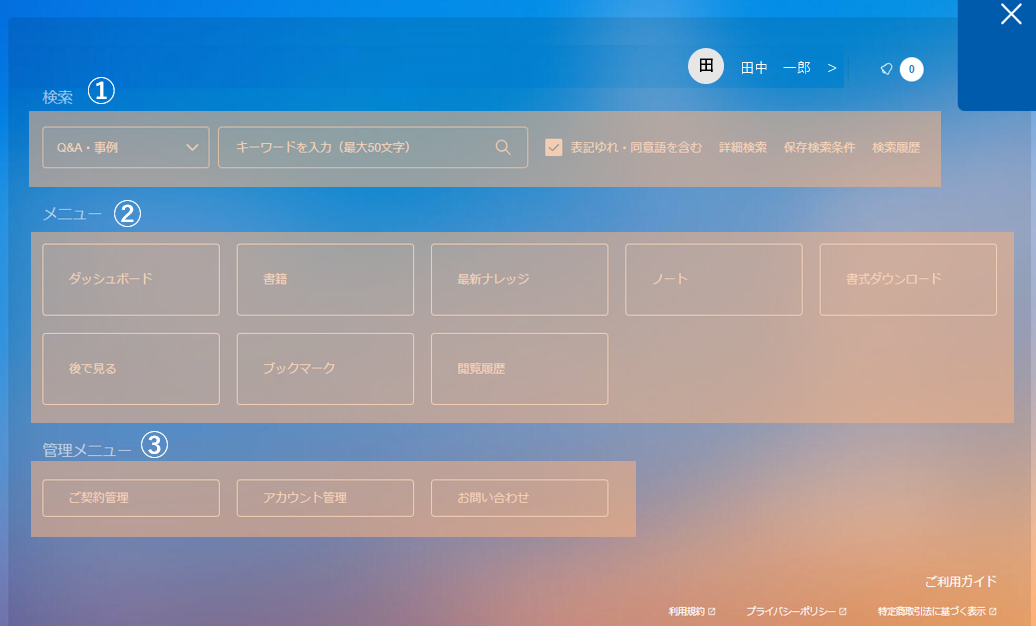
Task: Open 利用規約 external link
Action: (692, 611)
